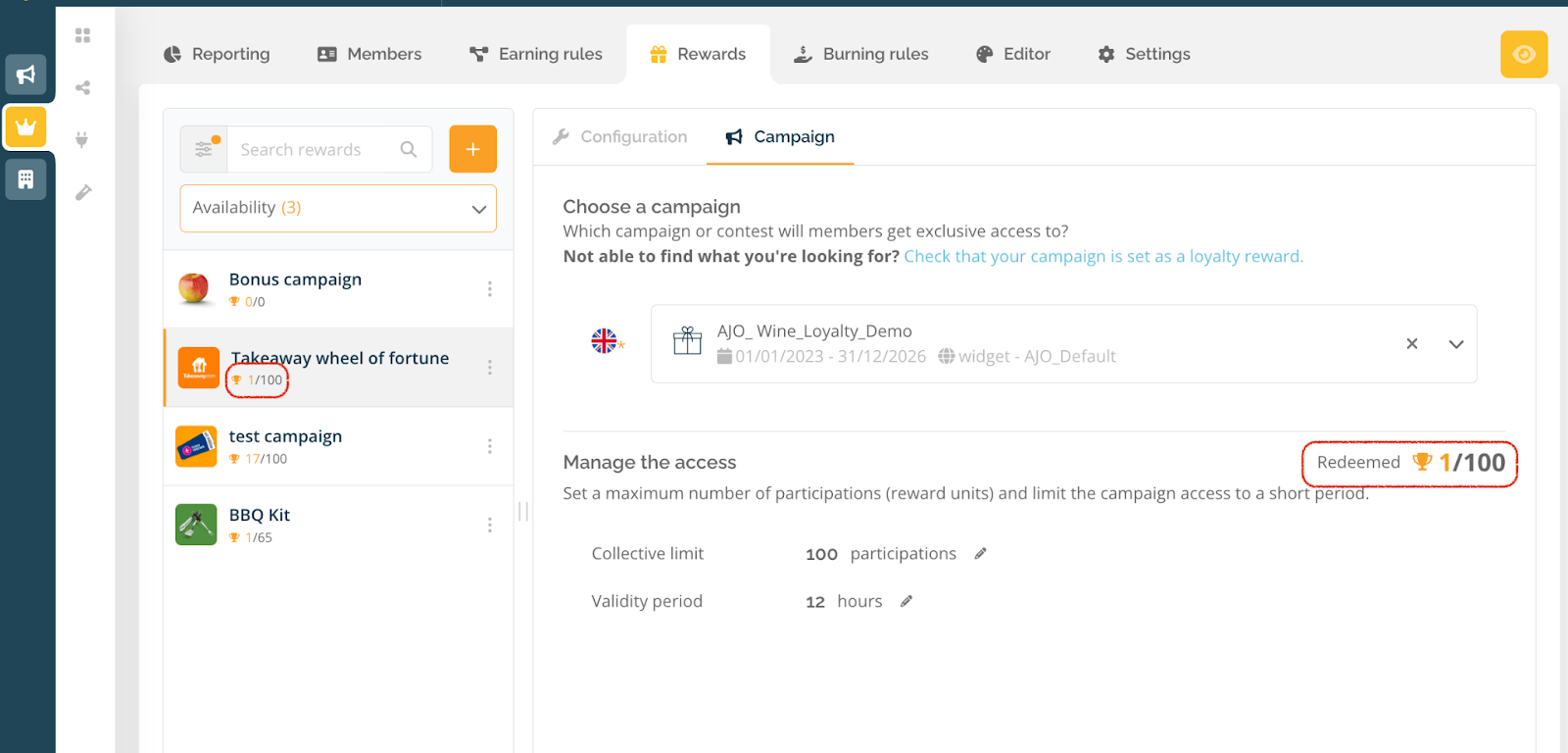Open the filter sliders icon beside search
This screenshot has height=753, width=1568.
point(204,149)
